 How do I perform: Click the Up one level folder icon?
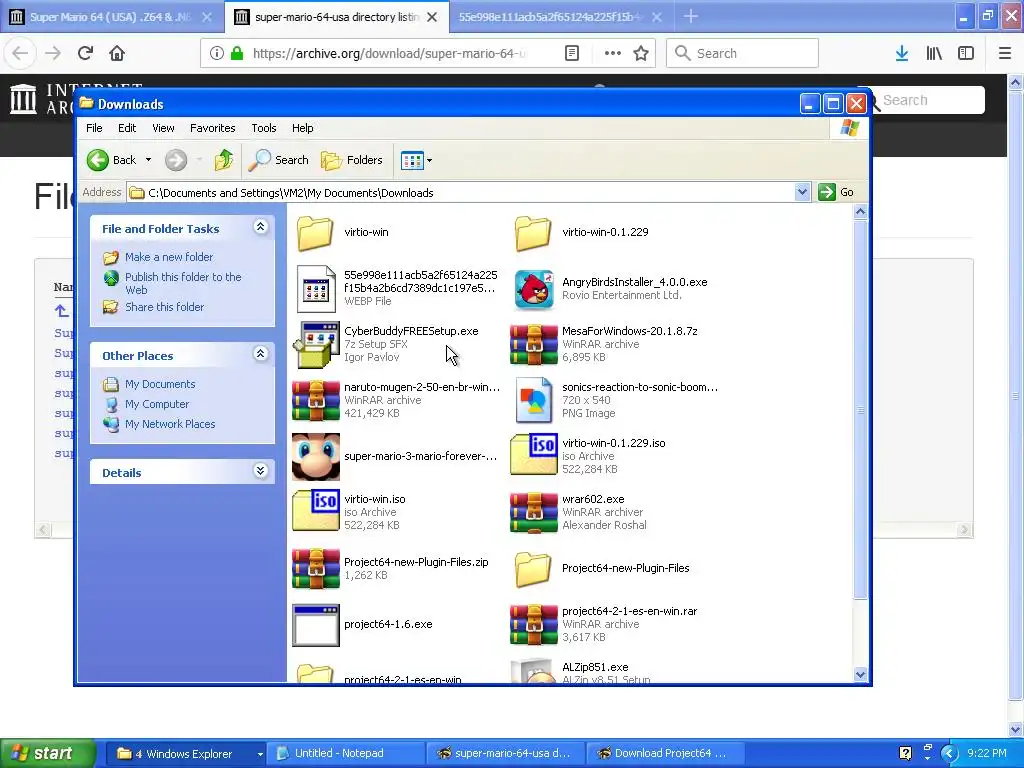click(x=223, y=159)
